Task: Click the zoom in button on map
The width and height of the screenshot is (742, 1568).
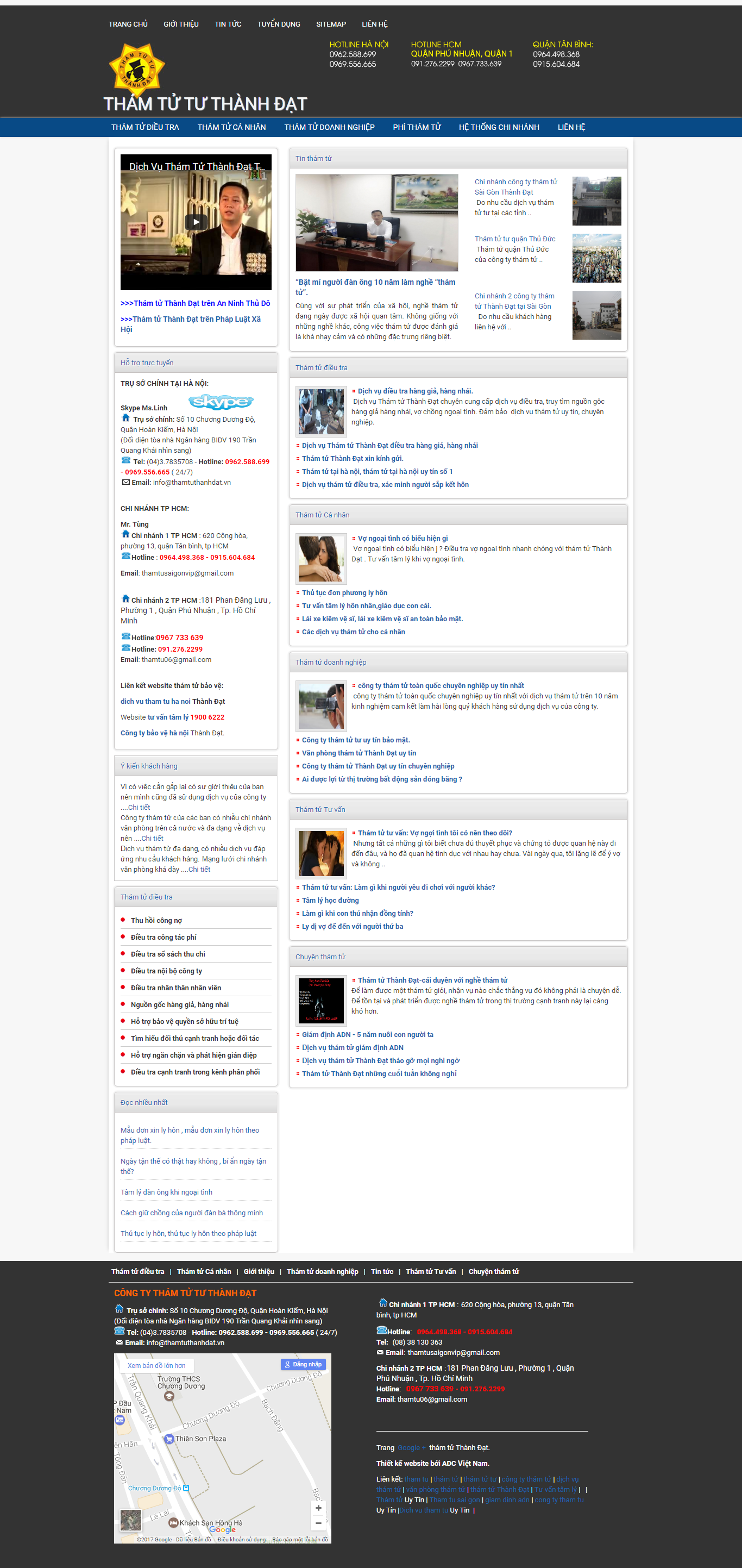Action: coord(318,1507)
